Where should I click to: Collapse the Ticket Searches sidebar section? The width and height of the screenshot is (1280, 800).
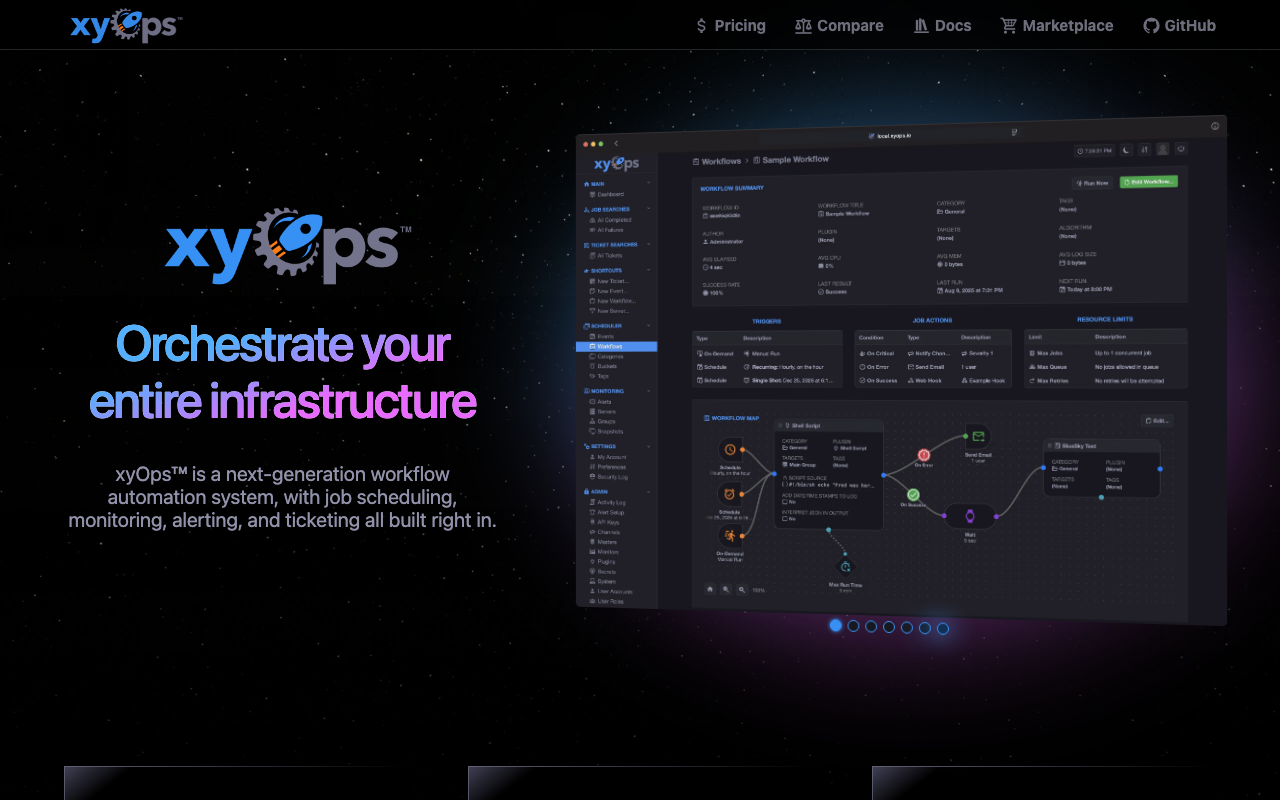coord(648,244)
